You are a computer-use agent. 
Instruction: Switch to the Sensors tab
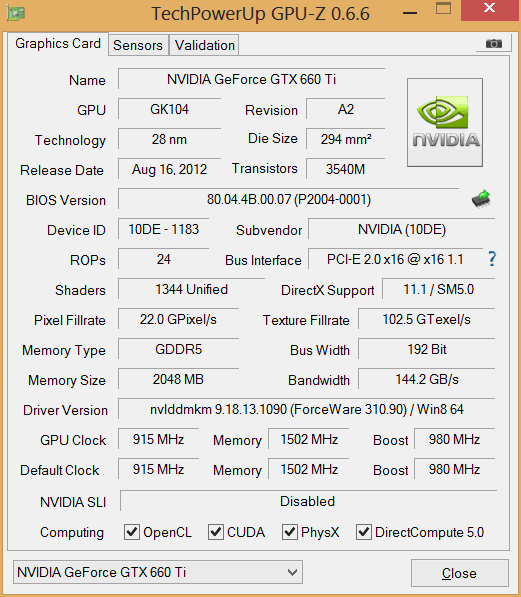(x=138, y=45)
